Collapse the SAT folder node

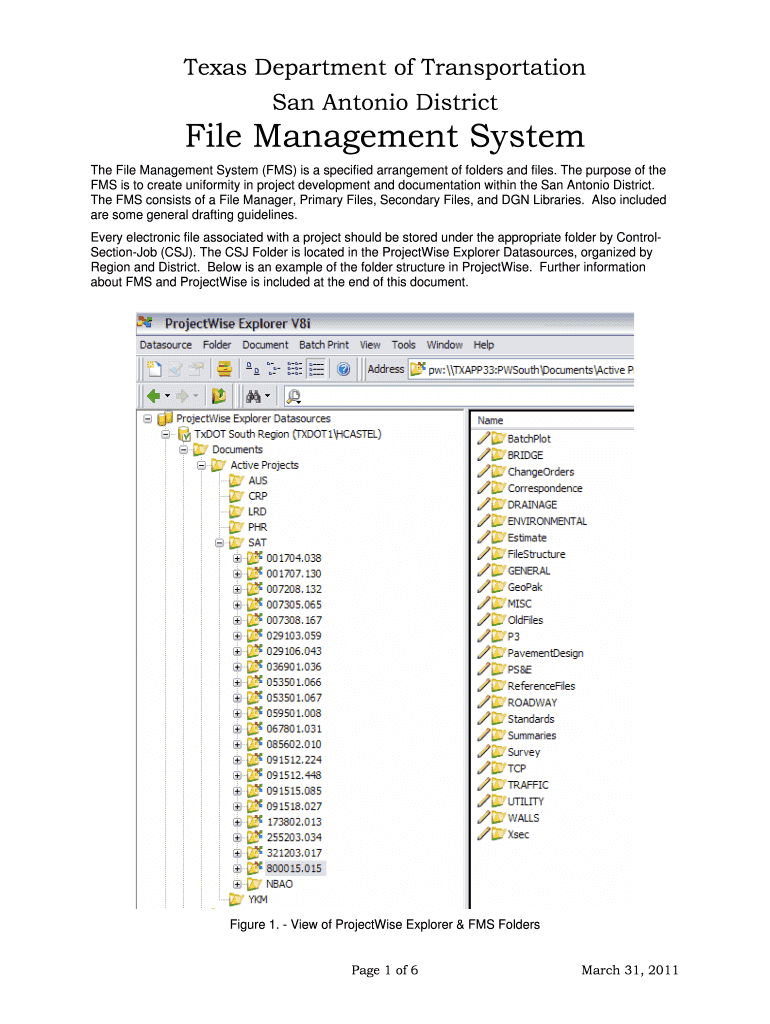point(219,542)
